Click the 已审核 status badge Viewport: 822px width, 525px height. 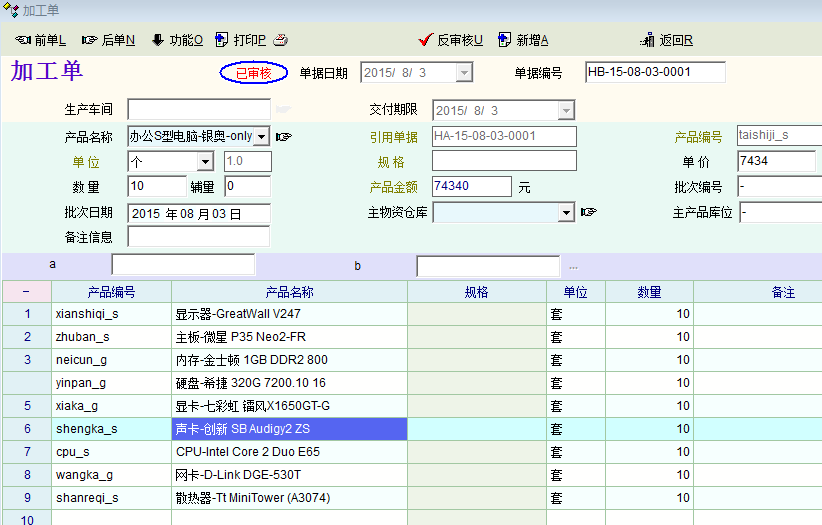click(254, 73)
